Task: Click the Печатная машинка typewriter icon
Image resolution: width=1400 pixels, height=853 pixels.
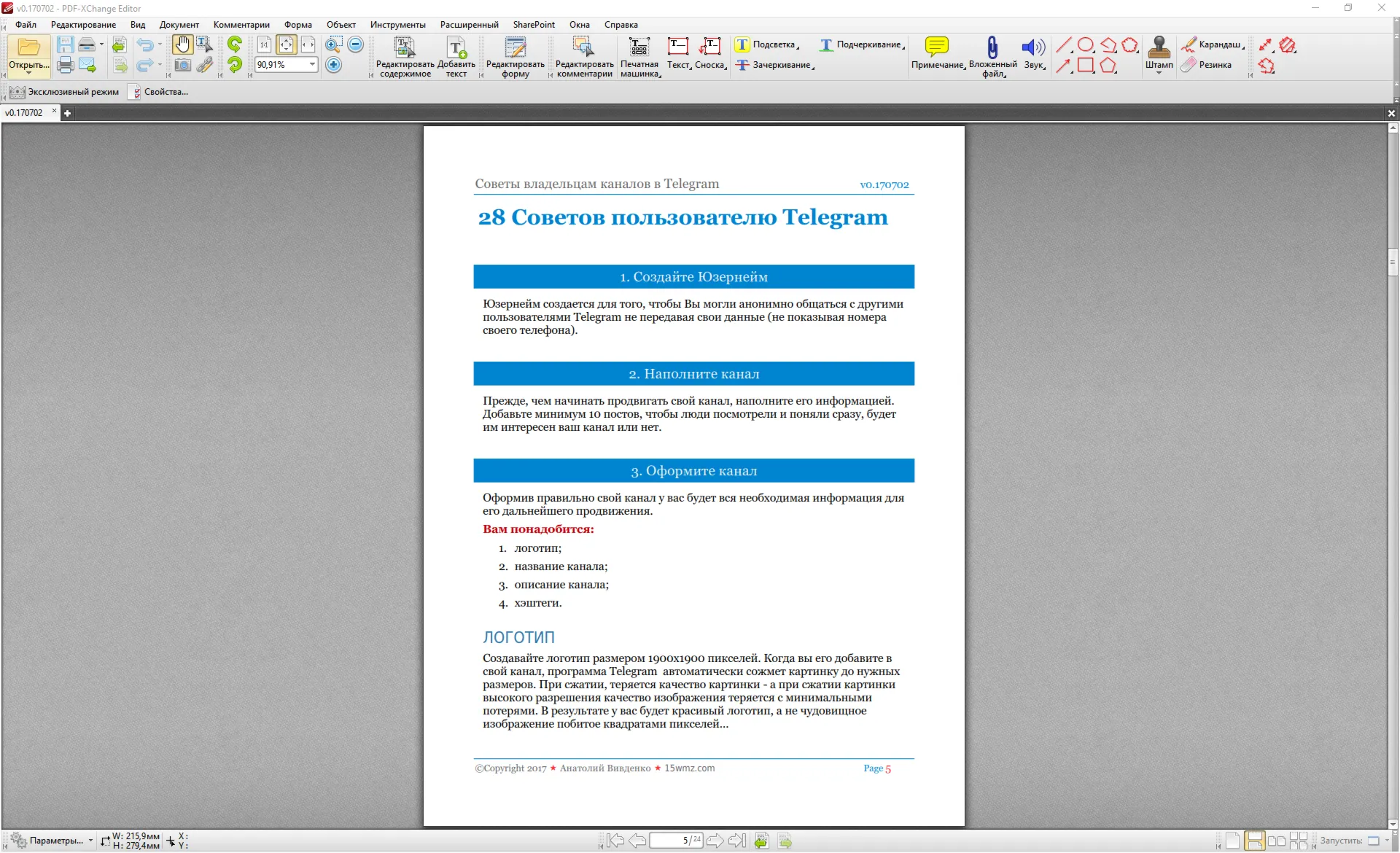Action: (x=639, y=47)
